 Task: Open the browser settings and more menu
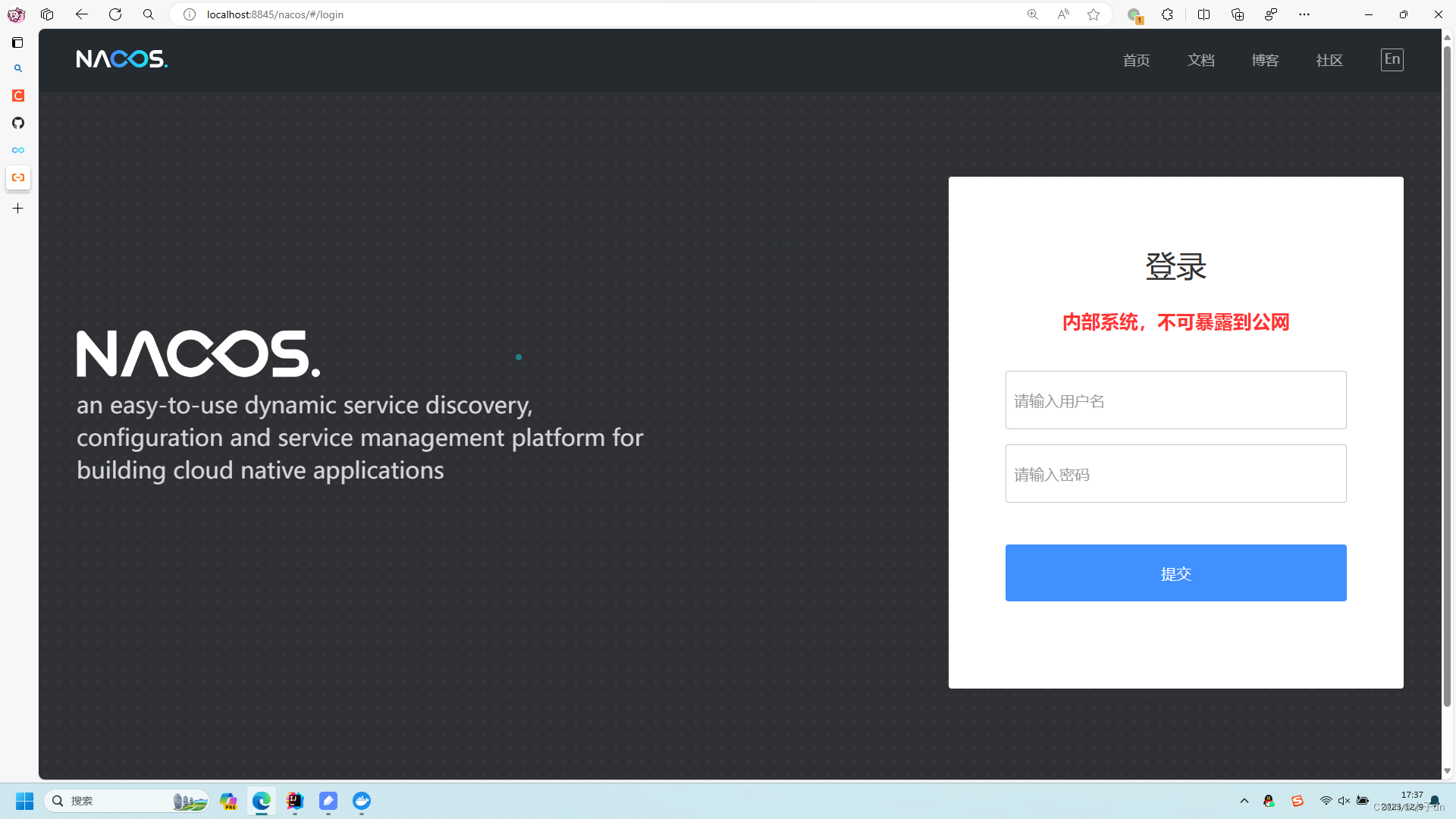(x=1304, y=14)
